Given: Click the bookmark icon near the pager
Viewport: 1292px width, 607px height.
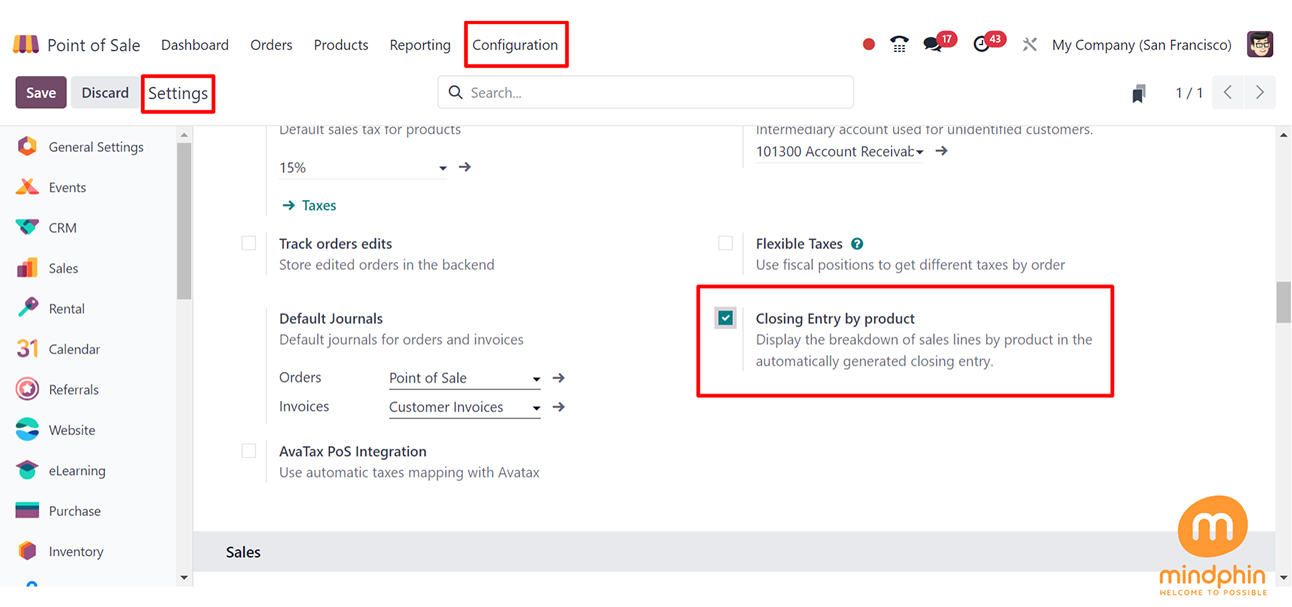Looking at the screenshot, I should pyautogui.click(x=1138, y=93).
